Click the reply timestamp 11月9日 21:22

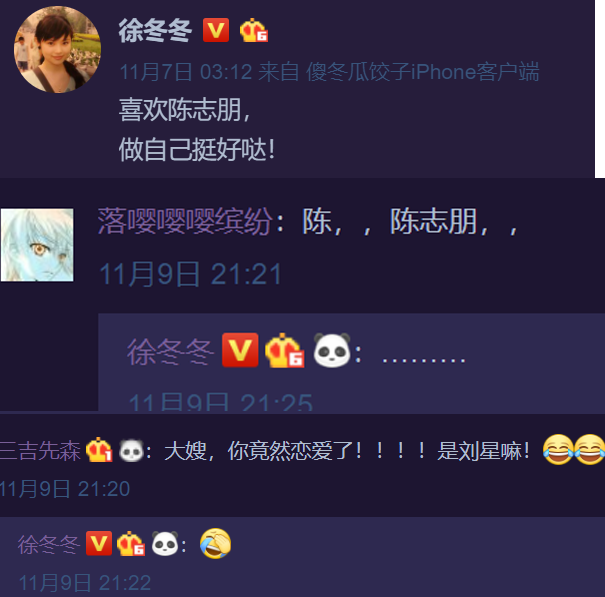tap(84, 583)
